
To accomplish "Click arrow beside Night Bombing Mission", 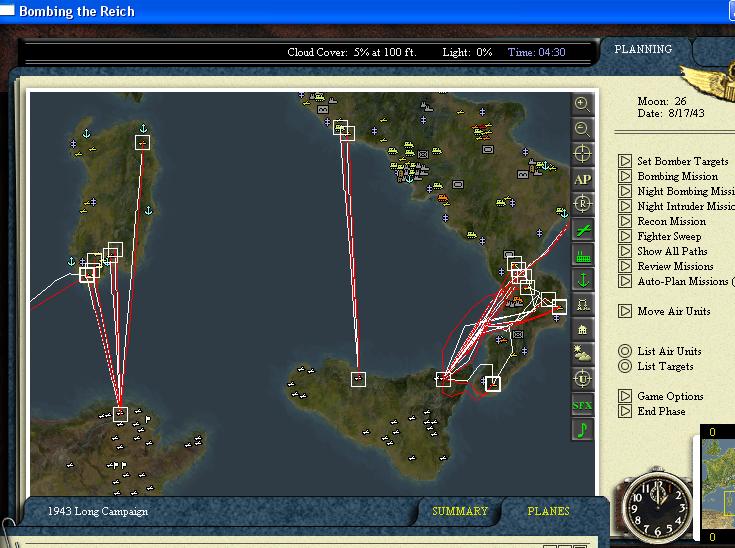I will 625,191.
